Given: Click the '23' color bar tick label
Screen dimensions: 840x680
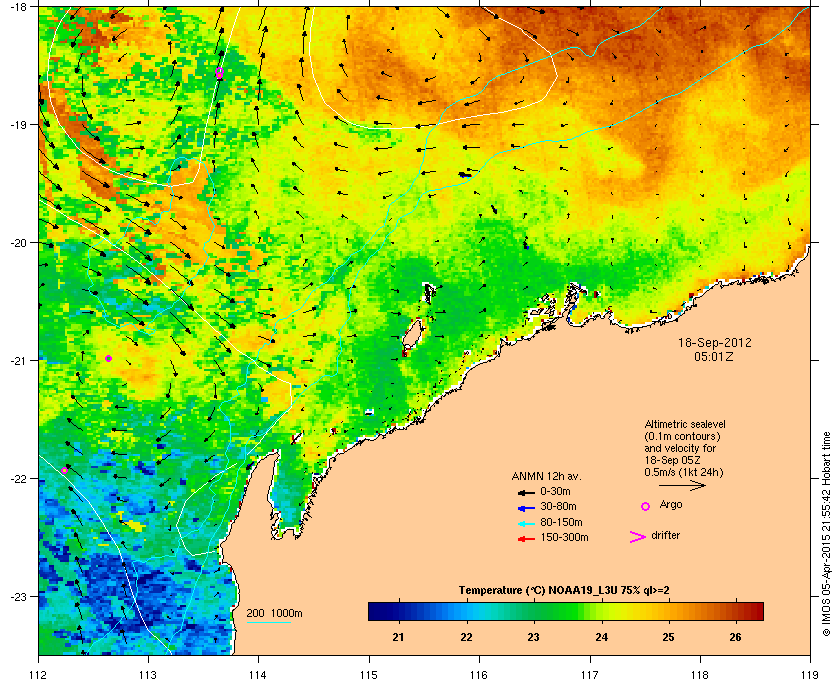Looking at the screenshot, I should (x=533, y=637).
